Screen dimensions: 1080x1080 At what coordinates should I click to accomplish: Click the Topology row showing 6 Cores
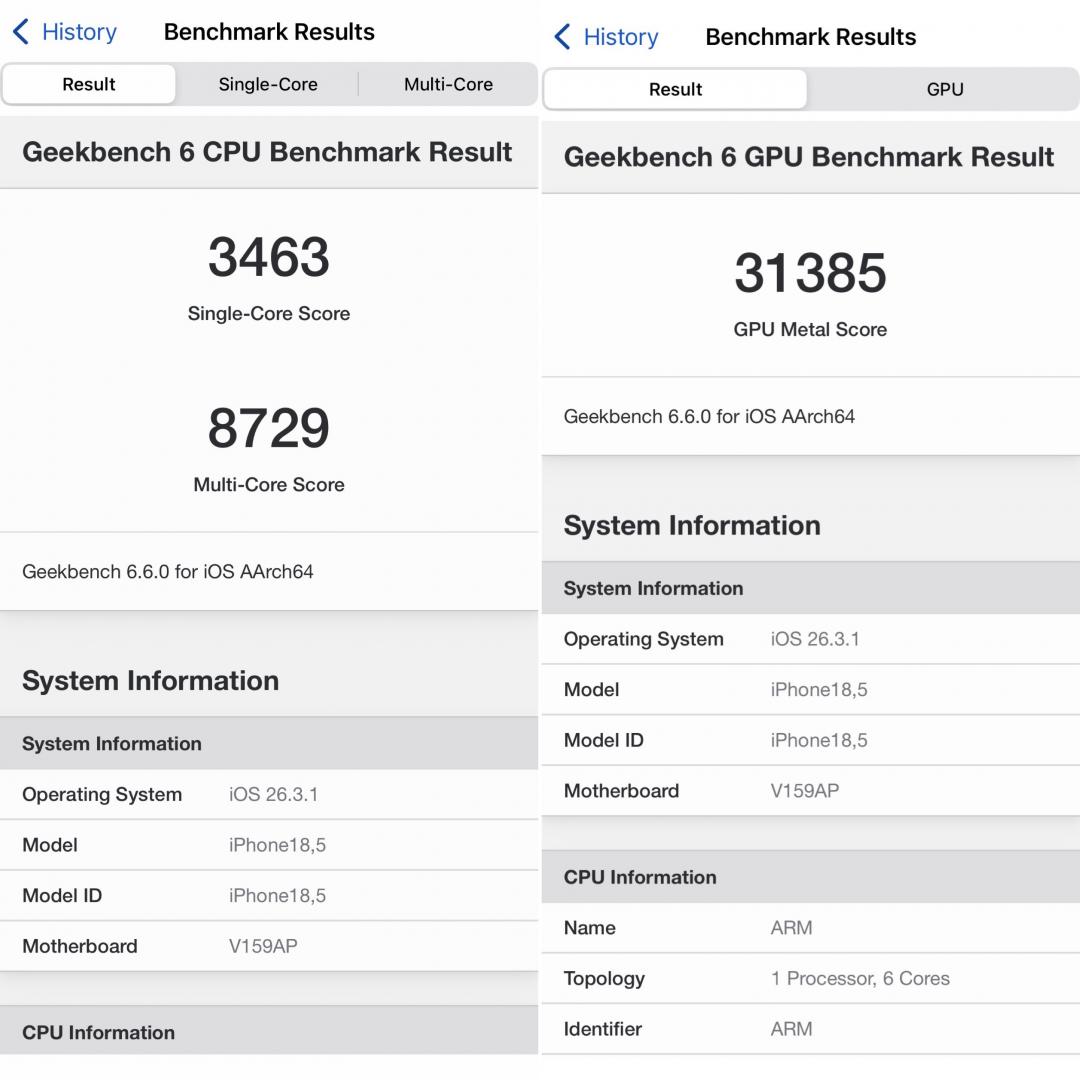pos(810,979)
